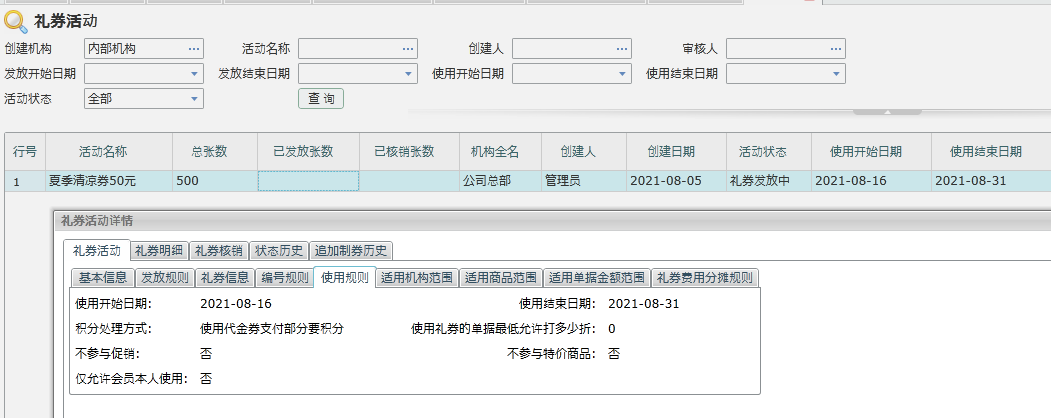Click row number 1 in the table
The width and height of the screenshot is (1051, 418).
point(25,181)
